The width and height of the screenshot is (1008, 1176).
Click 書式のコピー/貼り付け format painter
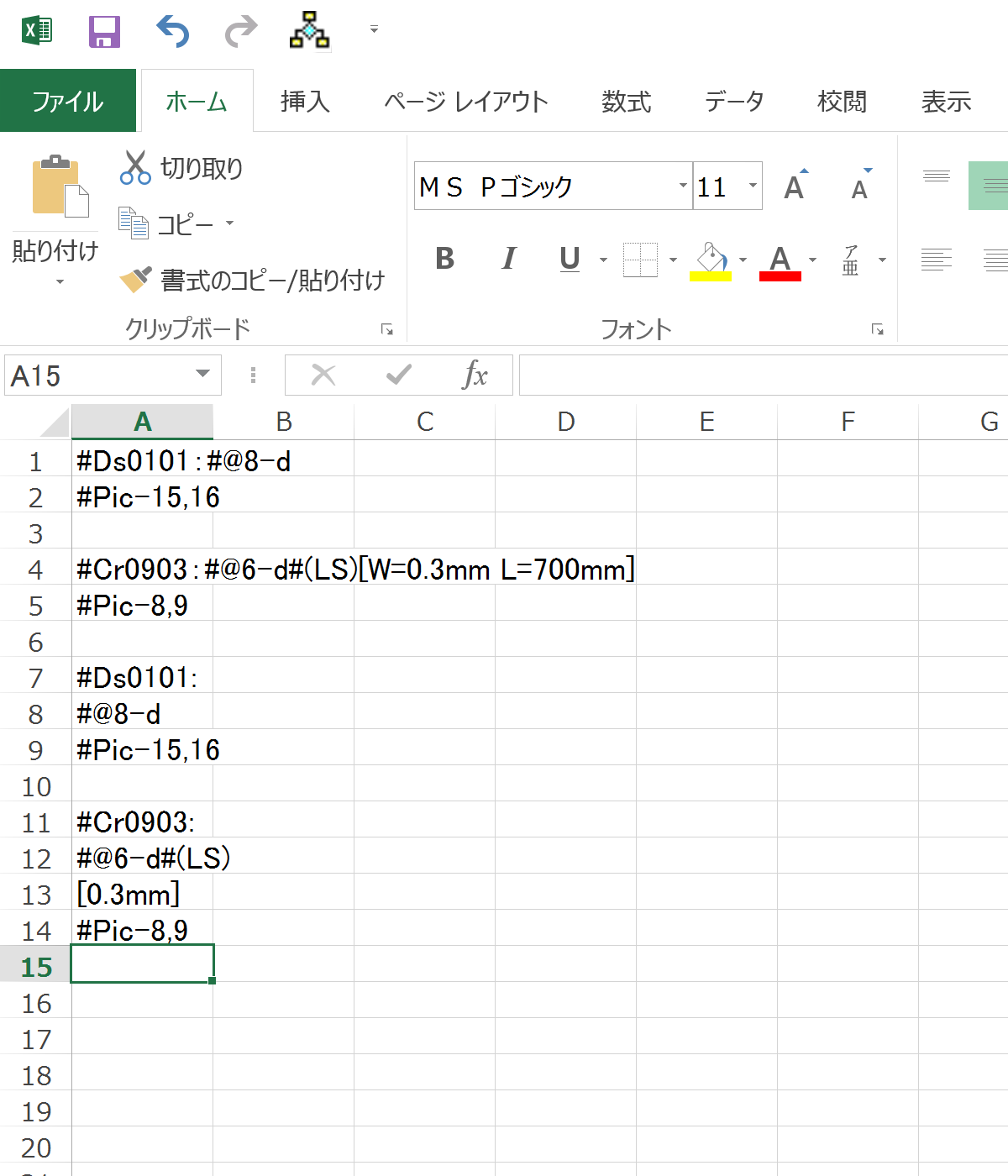pyautogui.click(x=252, y=280)
